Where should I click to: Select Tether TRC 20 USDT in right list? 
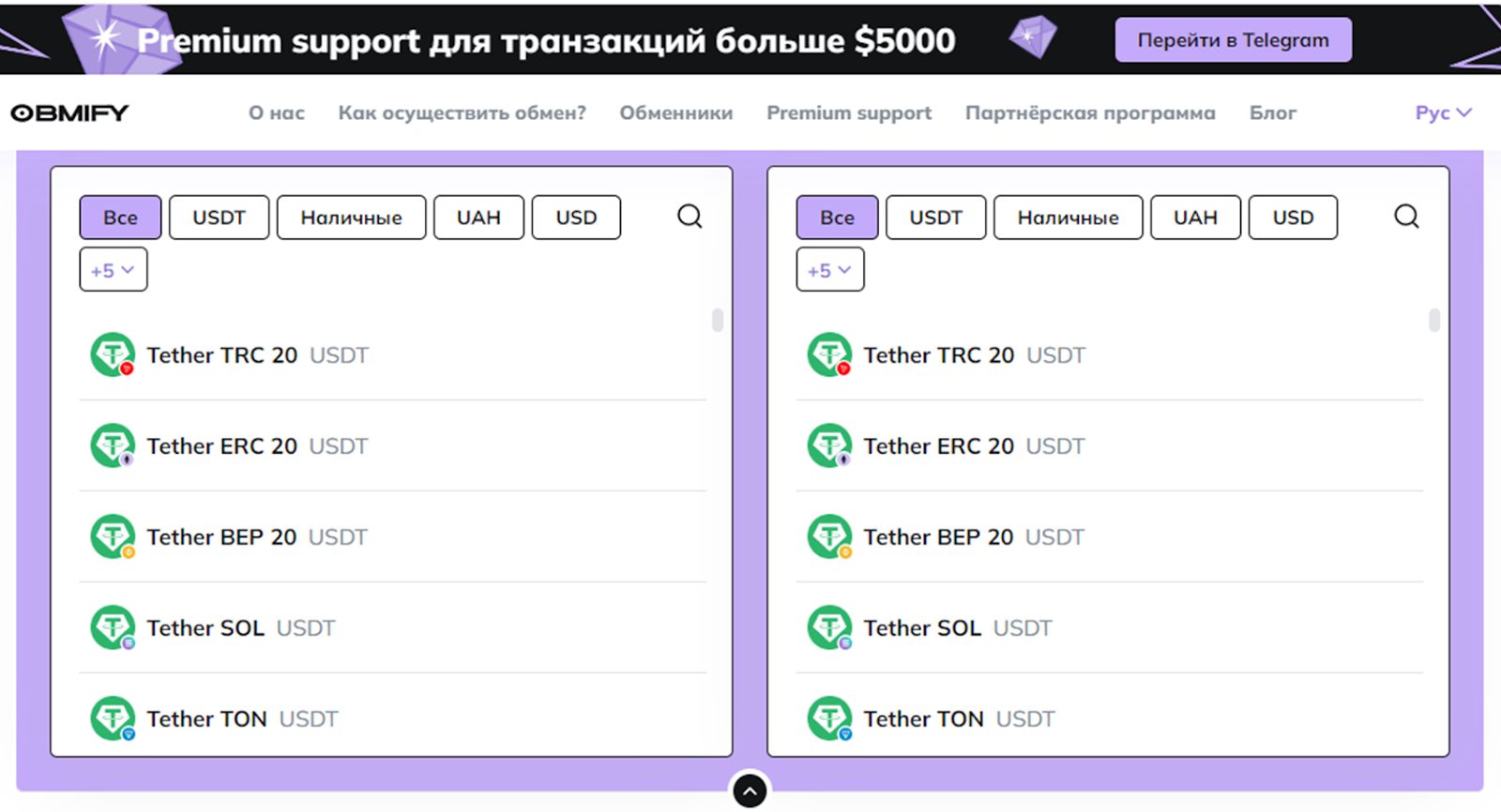[x=1110, y=355]
